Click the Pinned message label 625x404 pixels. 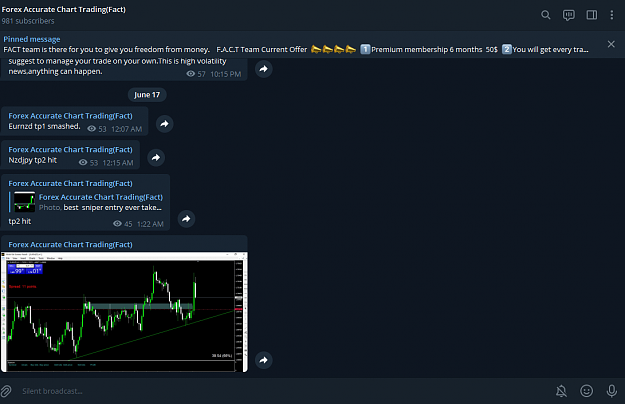[32, 39]
